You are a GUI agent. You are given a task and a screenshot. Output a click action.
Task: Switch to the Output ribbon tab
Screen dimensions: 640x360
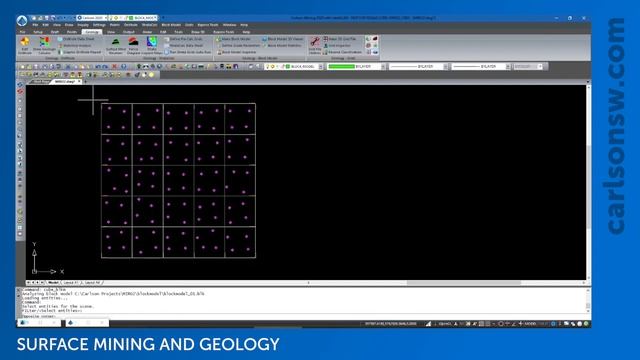(x=129, y=31)
